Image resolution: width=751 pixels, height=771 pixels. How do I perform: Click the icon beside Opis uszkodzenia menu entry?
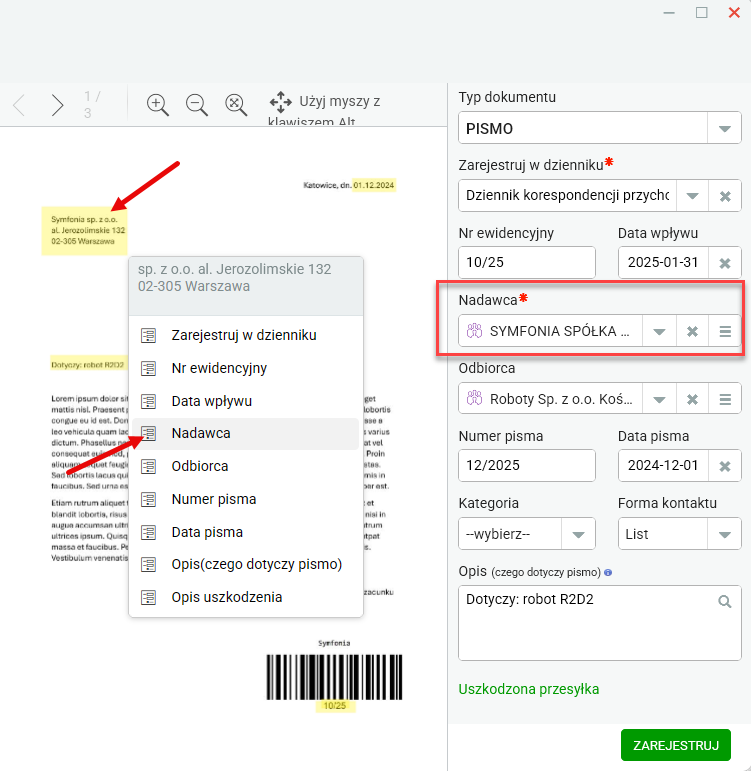tap(149, 597)
